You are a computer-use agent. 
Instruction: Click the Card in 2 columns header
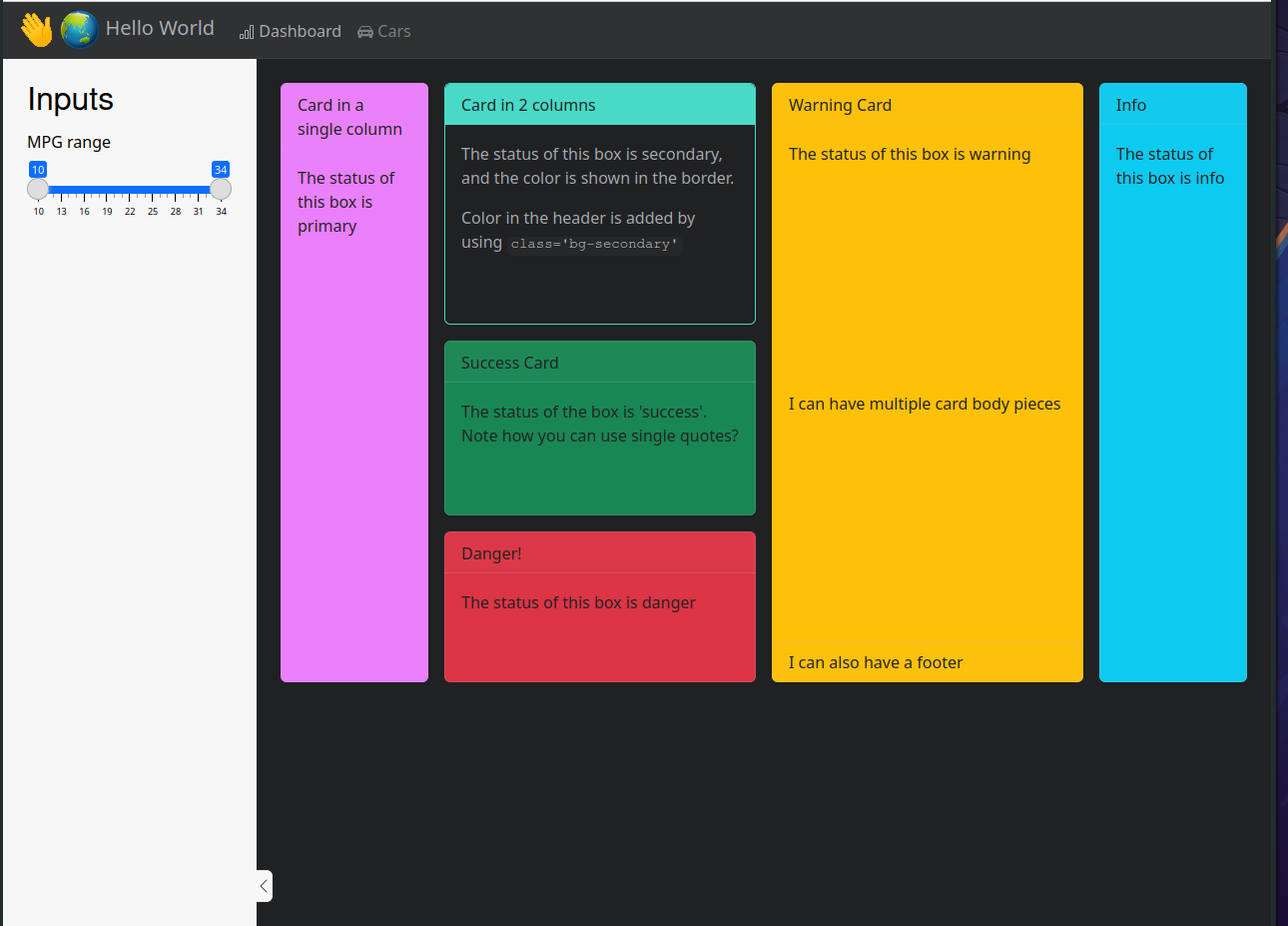click(x=600, y=105)
